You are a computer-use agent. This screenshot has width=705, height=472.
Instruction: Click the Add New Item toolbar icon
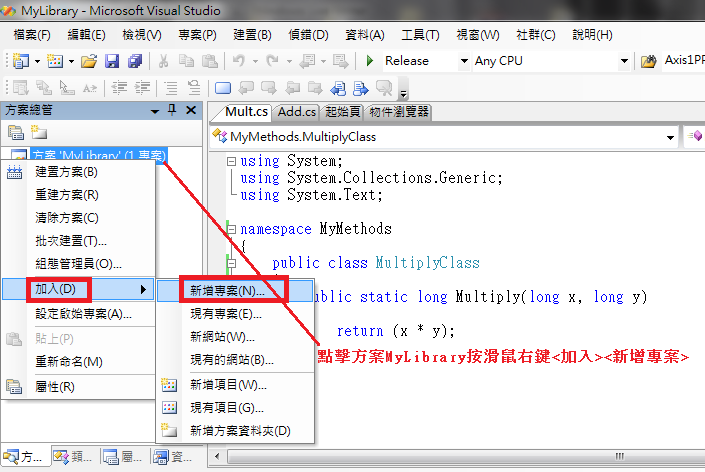coord(55,61)
